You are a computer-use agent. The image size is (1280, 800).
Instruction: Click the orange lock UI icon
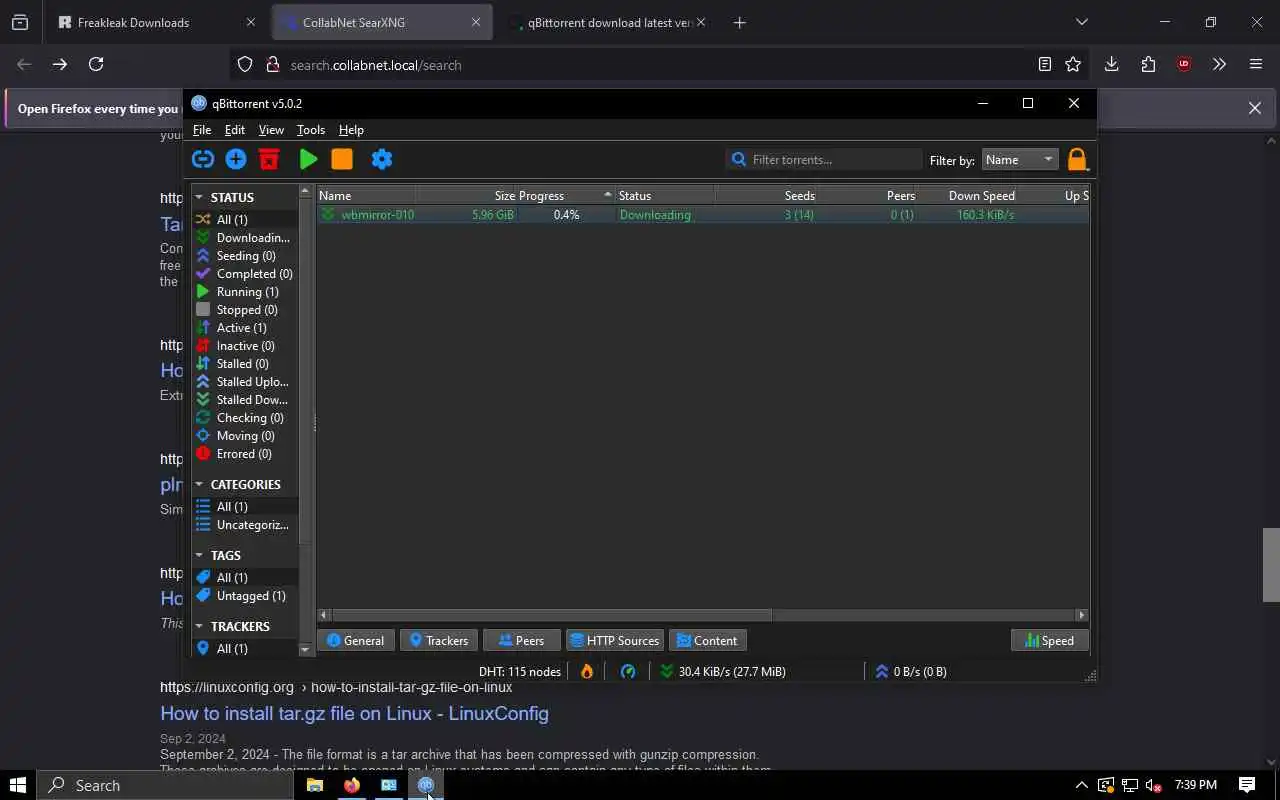[1077, 160]
